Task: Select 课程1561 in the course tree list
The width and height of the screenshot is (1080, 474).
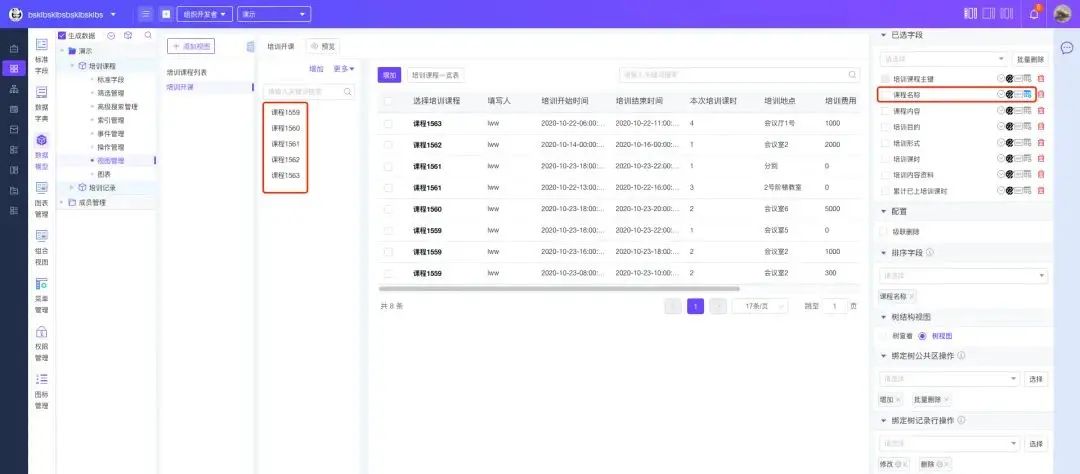Action: [285, 144]
